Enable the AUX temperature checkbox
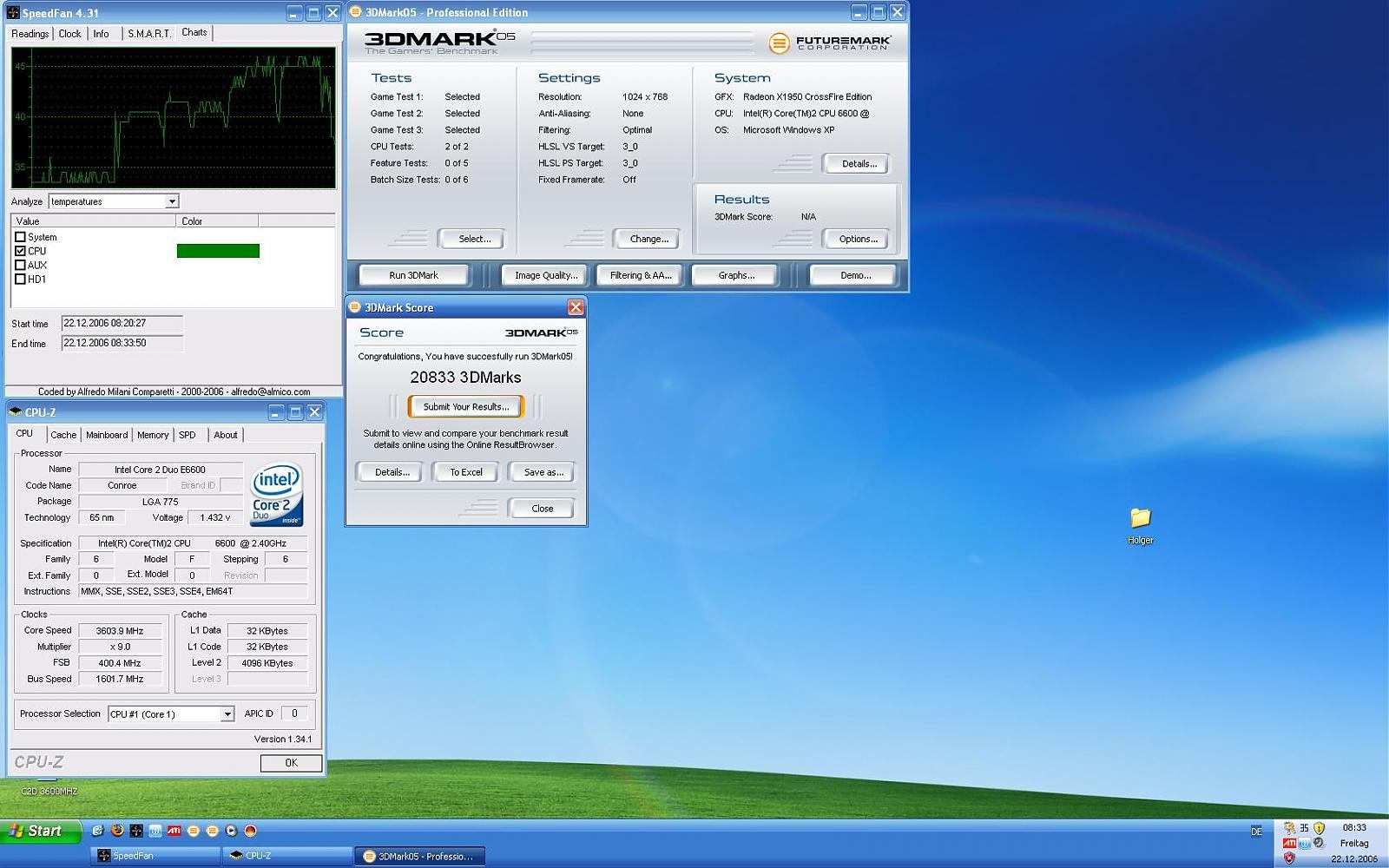 (x=20, y=265)
